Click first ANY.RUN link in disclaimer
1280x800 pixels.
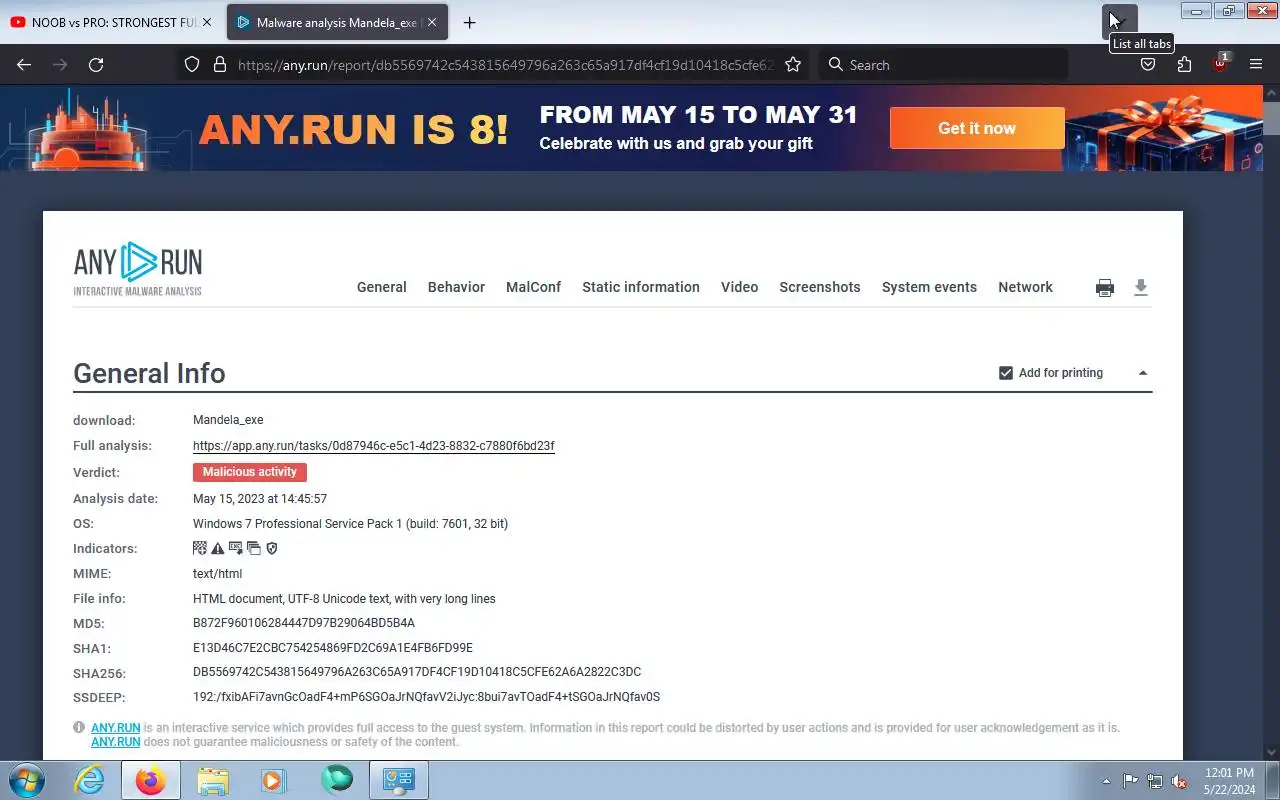tap(116, 728)
